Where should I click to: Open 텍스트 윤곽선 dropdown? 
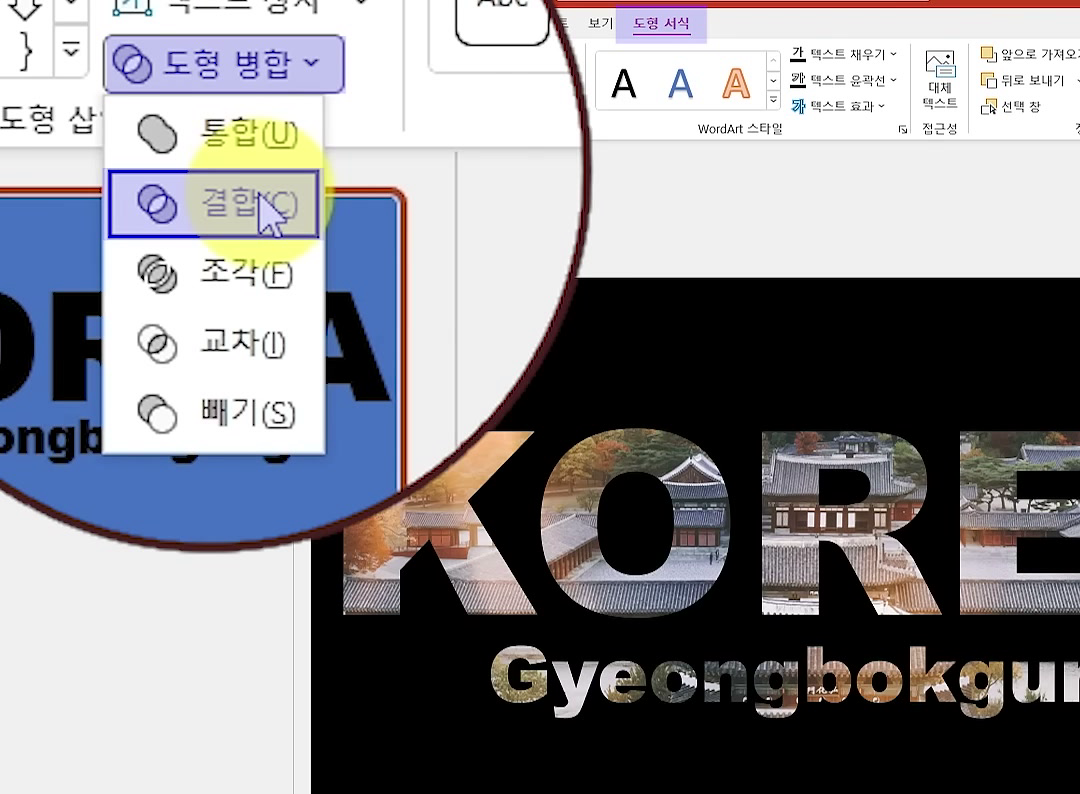[844, 80]
